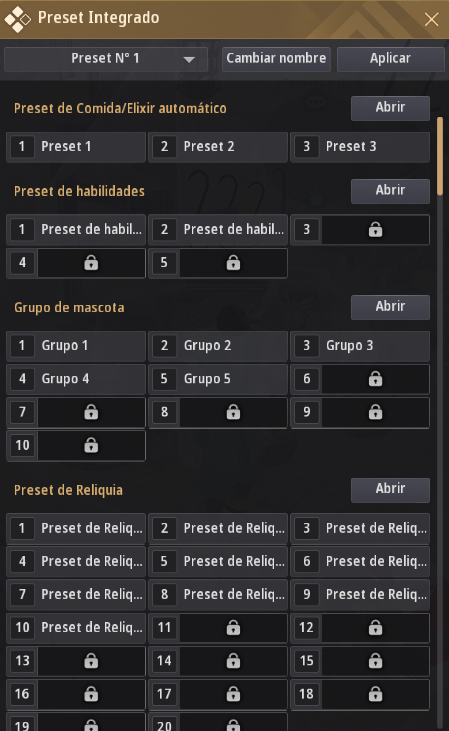The height and width of the screenshot is (731, 449).
Task: Select pet Grupo 4
Action: (x=76, y=379)
